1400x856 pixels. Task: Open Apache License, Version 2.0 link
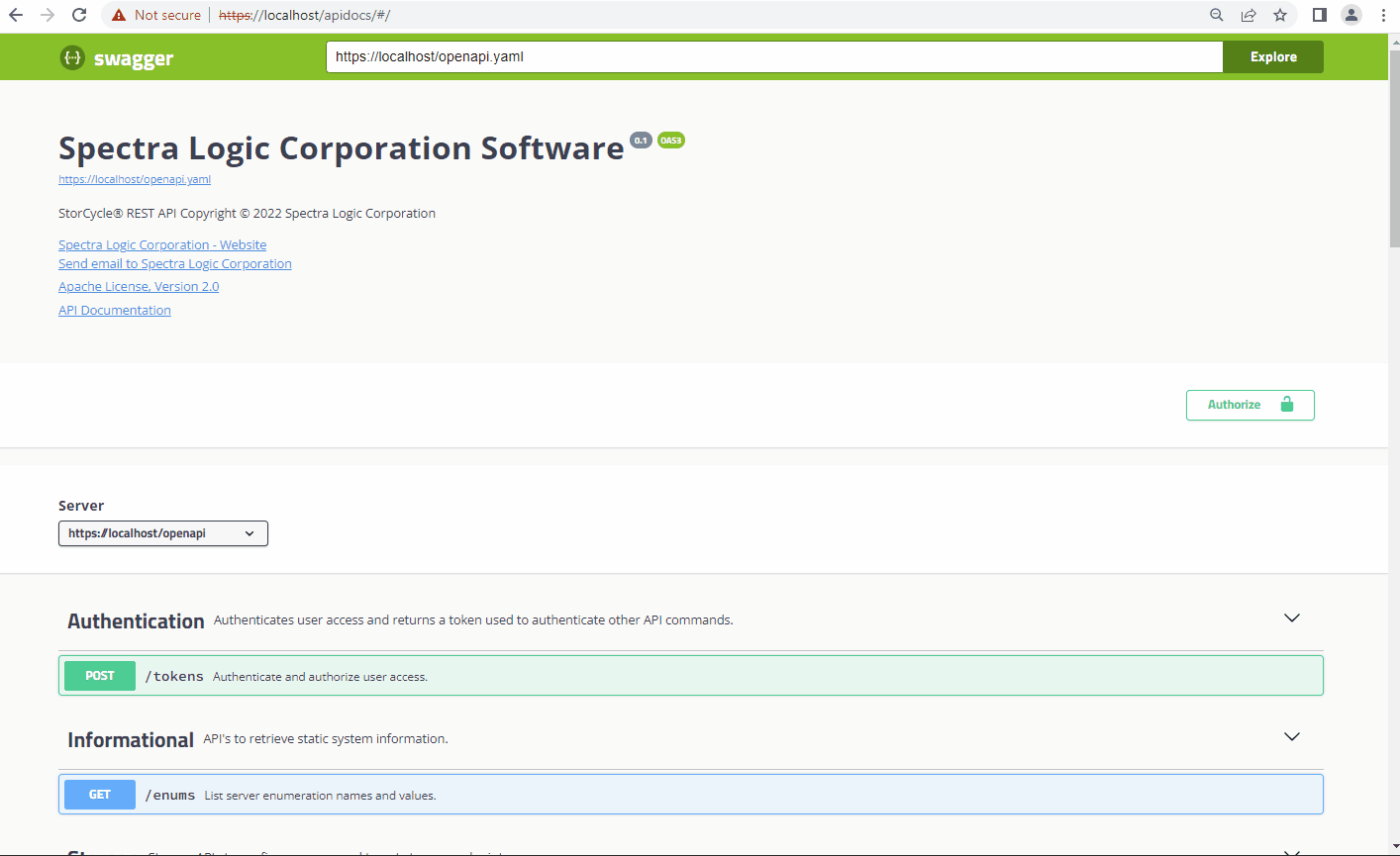(x=139, y=286)
